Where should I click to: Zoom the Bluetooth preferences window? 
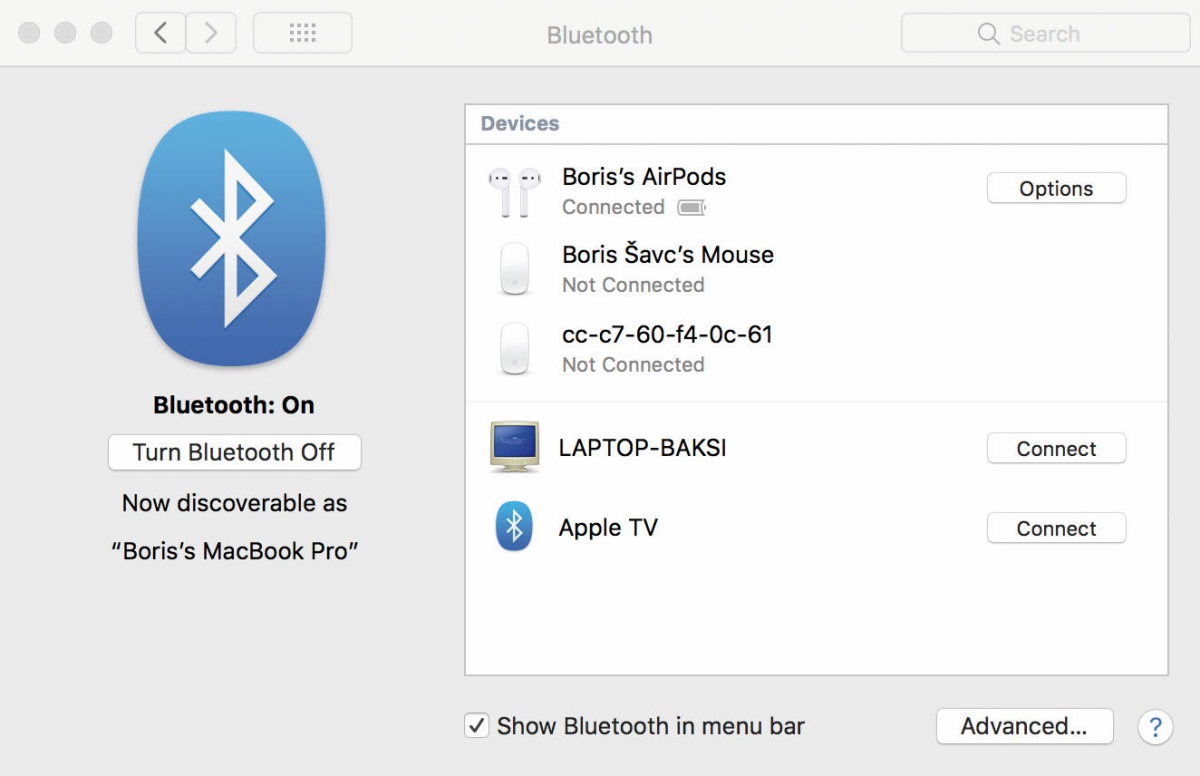[x=102, y=33]
